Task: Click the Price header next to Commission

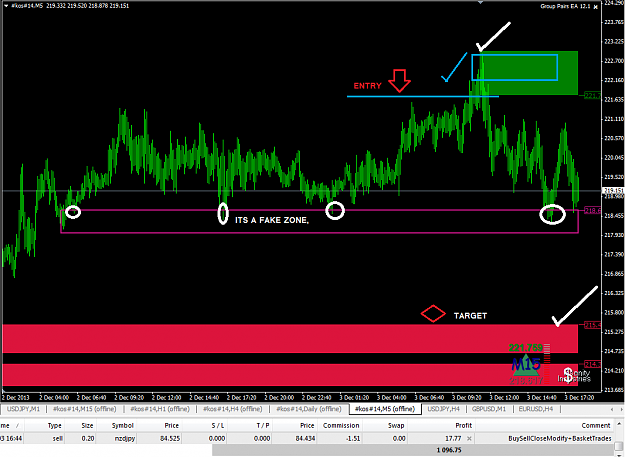Action: click(x=295, y=426)
